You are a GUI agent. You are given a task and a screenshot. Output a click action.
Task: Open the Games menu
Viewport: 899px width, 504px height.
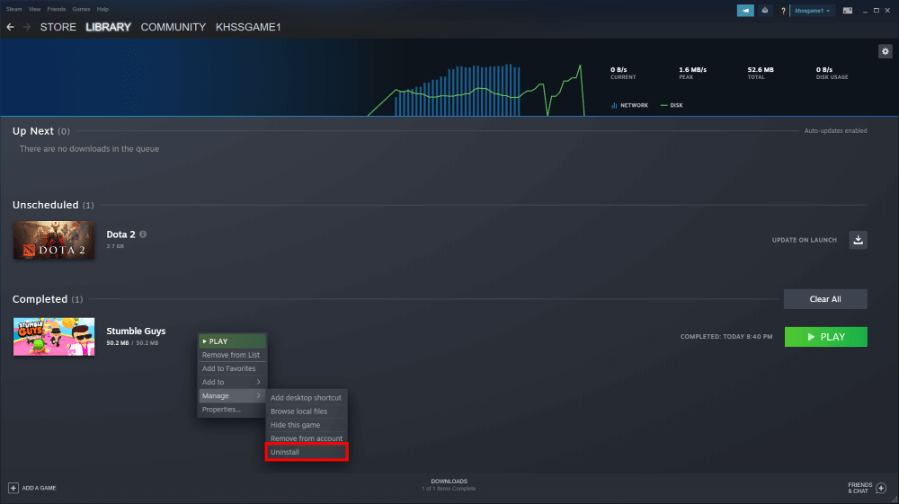pyautogui.click(x=81, y=9)
